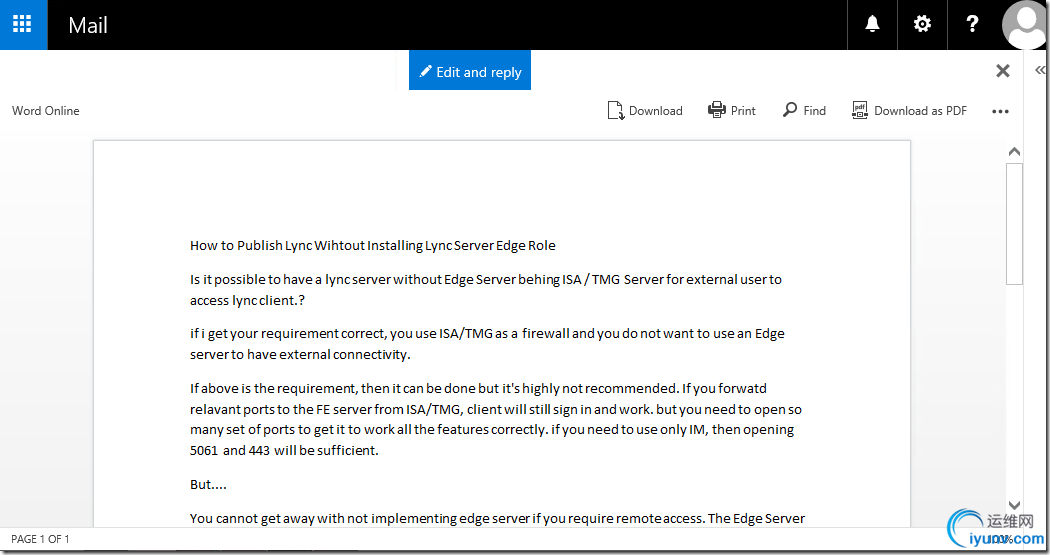Click the Find magnifier icon
The width and height of the screenshot is (1050, 555).
coord(790,109)
